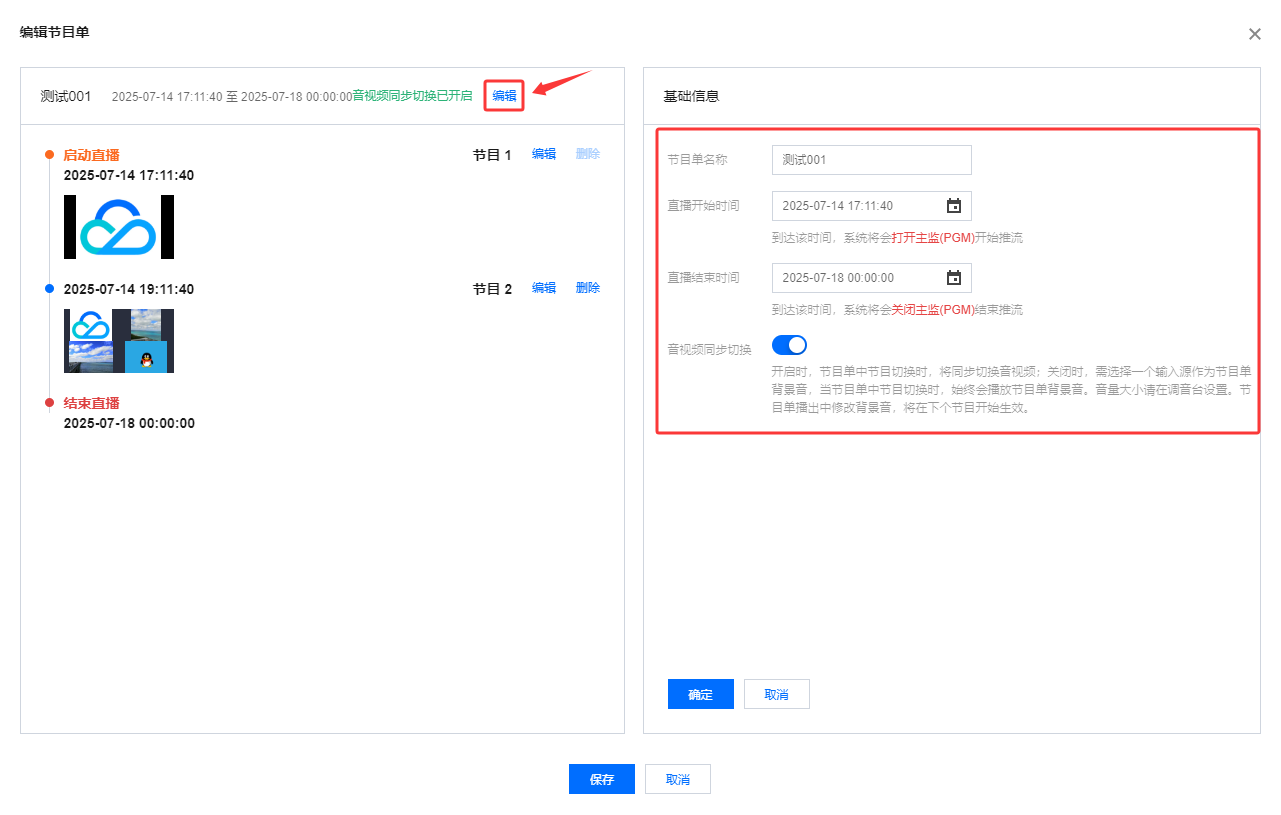Open calendar picker for 直播开始时间
Viewport: 1281px width, 815px height.
[954, 206]
